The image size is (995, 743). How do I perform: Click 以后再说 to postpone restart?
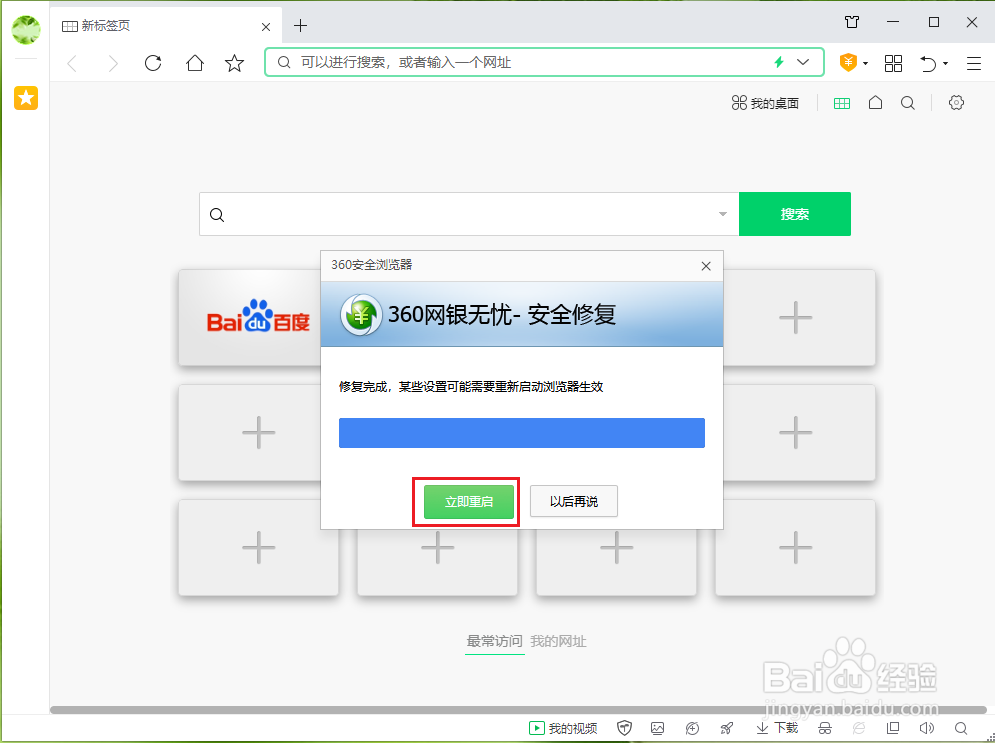tap(574, 502)
